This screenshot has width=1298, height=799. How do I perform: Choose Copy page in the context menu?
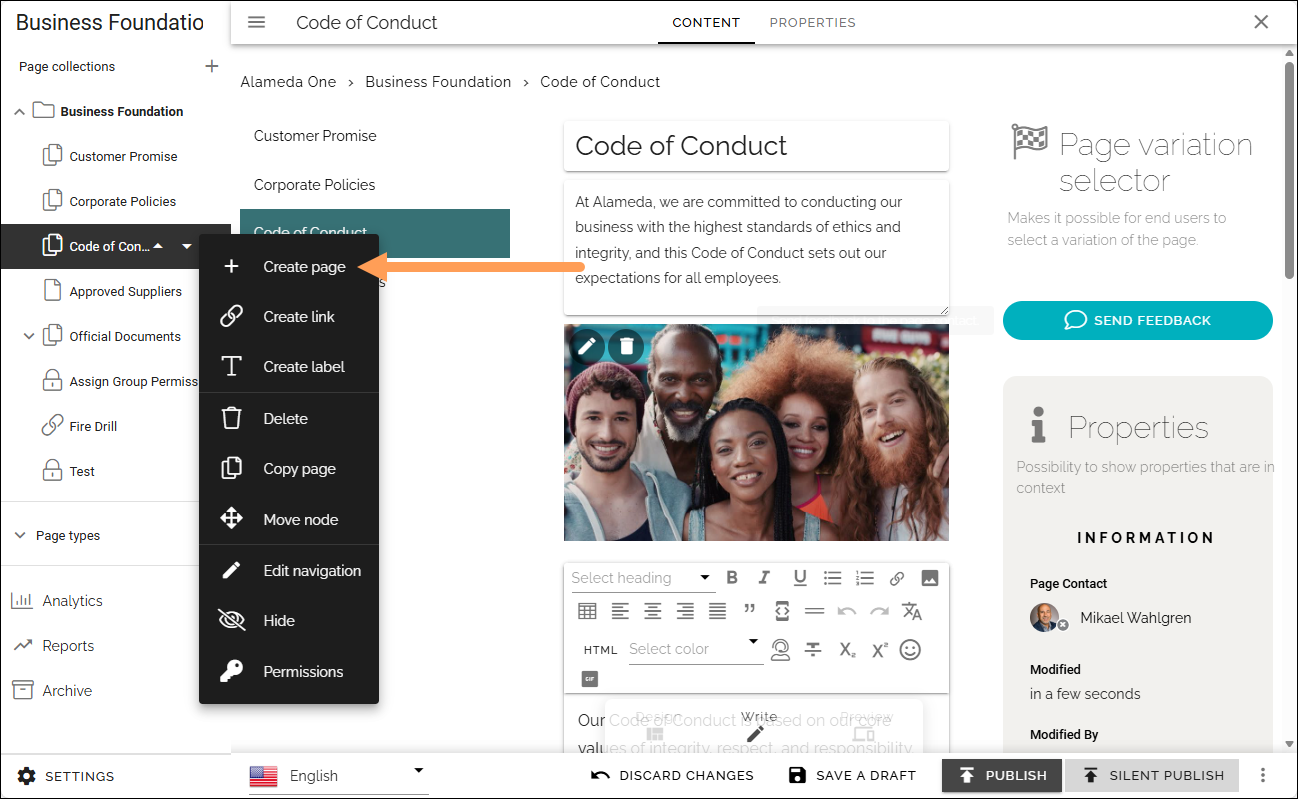tap(289, 469)
